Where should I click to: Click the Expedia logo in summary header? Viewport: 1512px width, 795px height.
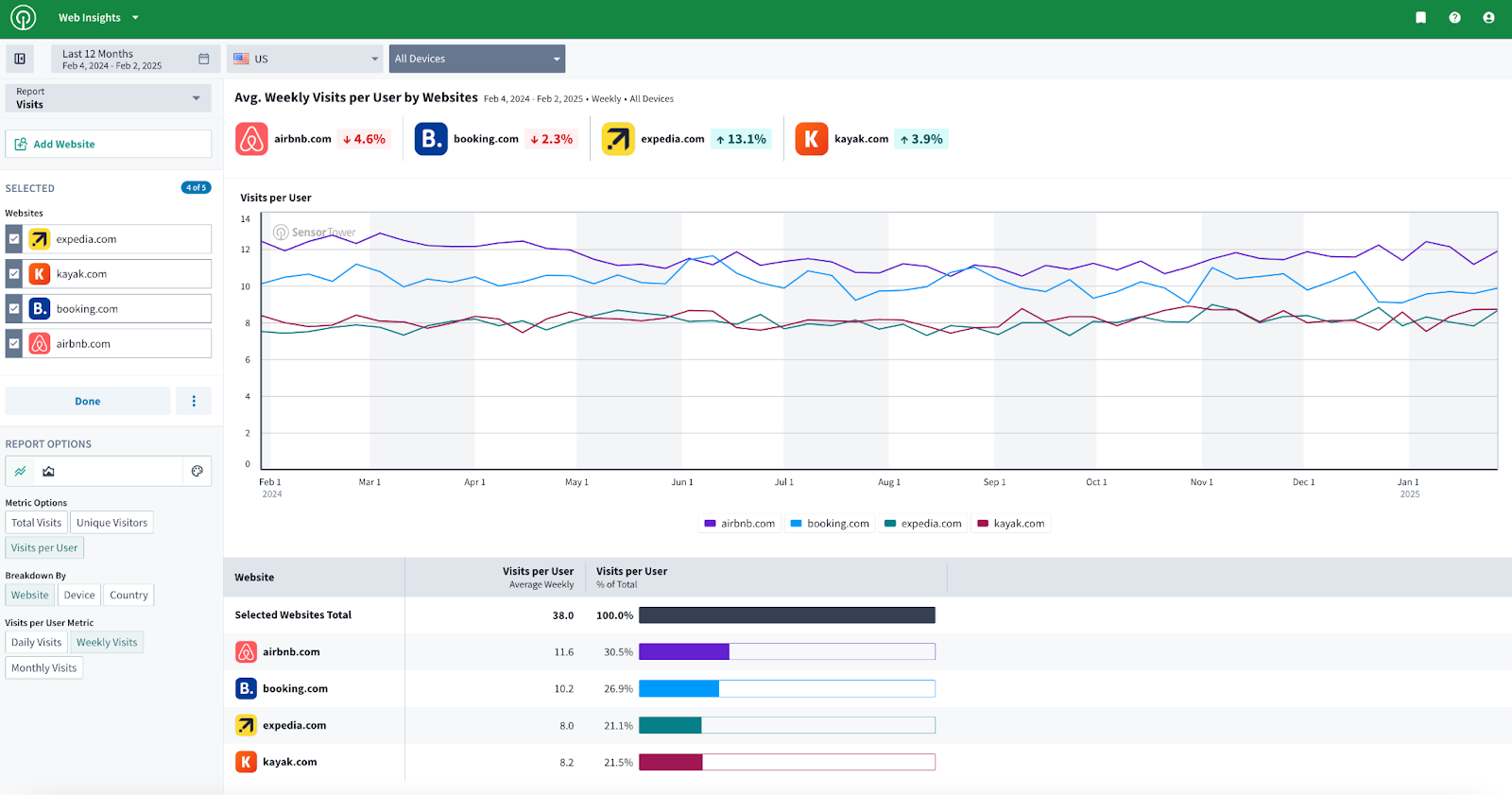(x=618, y=139)
